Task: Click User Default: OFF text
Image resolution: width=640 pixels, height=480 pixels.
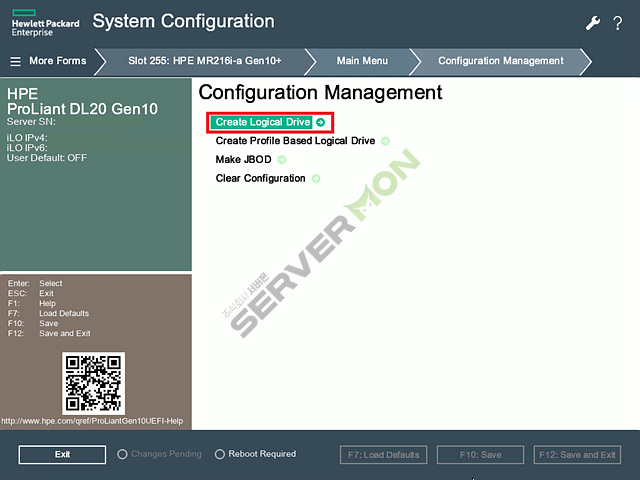Action: [47, 158]
